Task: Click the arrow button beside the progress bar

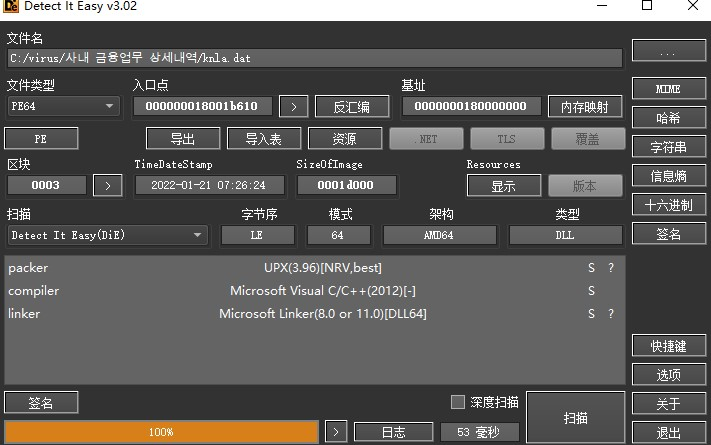Action: (x=336, y=431)
